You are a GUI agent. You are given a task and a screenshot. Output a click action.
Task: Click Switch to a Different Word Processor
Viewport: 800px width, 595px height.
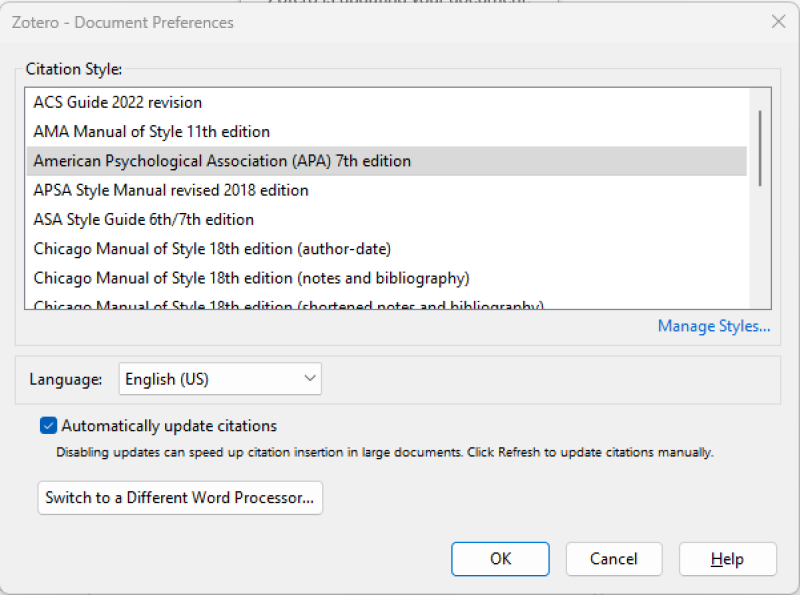[x=179, y=497]
